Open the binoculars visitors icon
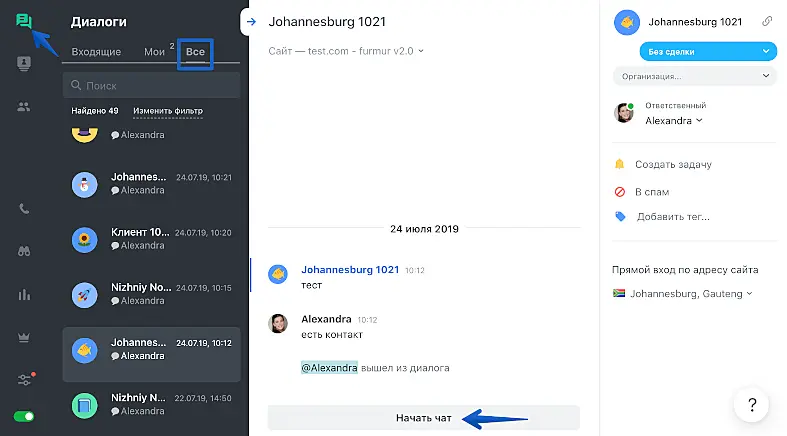 point(24,252)
